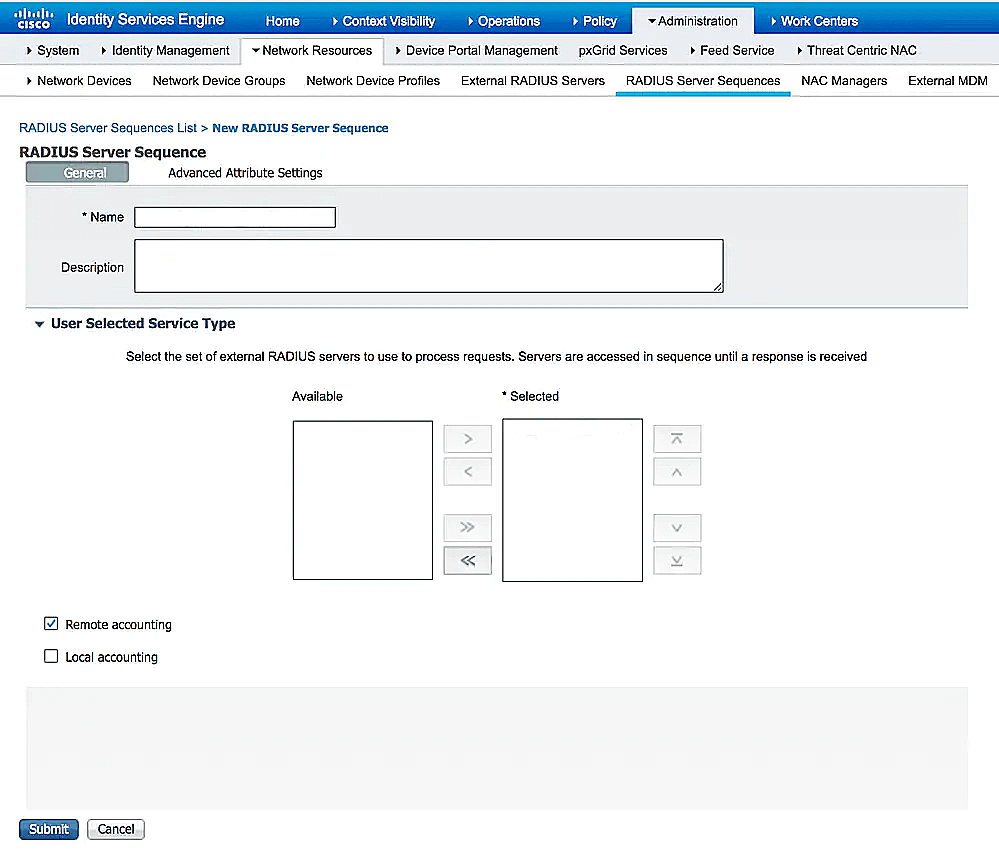Open Network Device Profiles tab

(373, 81)
